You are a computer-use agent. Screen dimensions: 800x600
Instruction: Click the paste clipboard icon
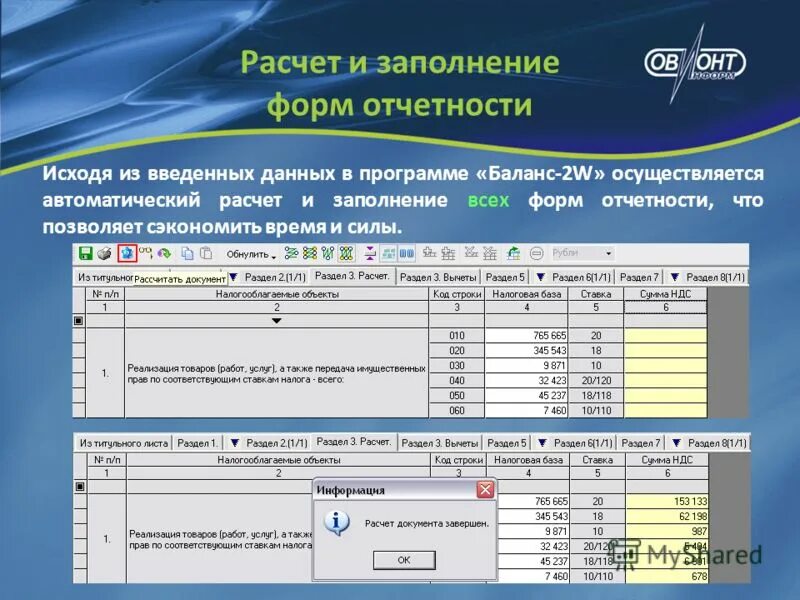coord(206,253)
